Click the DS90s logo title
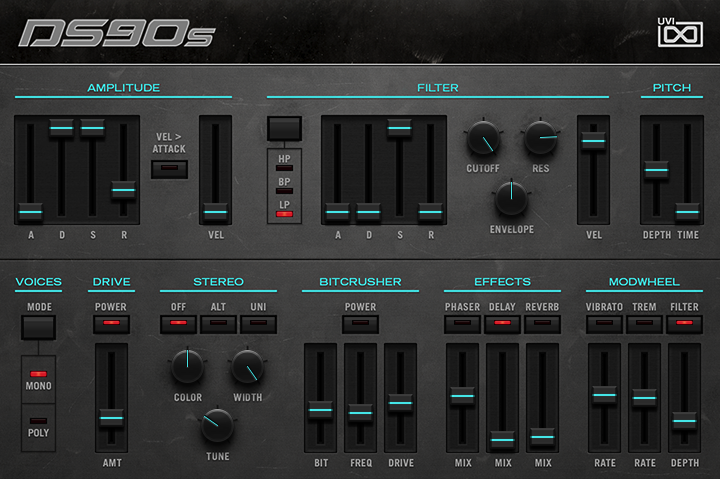 coord(117,33)
